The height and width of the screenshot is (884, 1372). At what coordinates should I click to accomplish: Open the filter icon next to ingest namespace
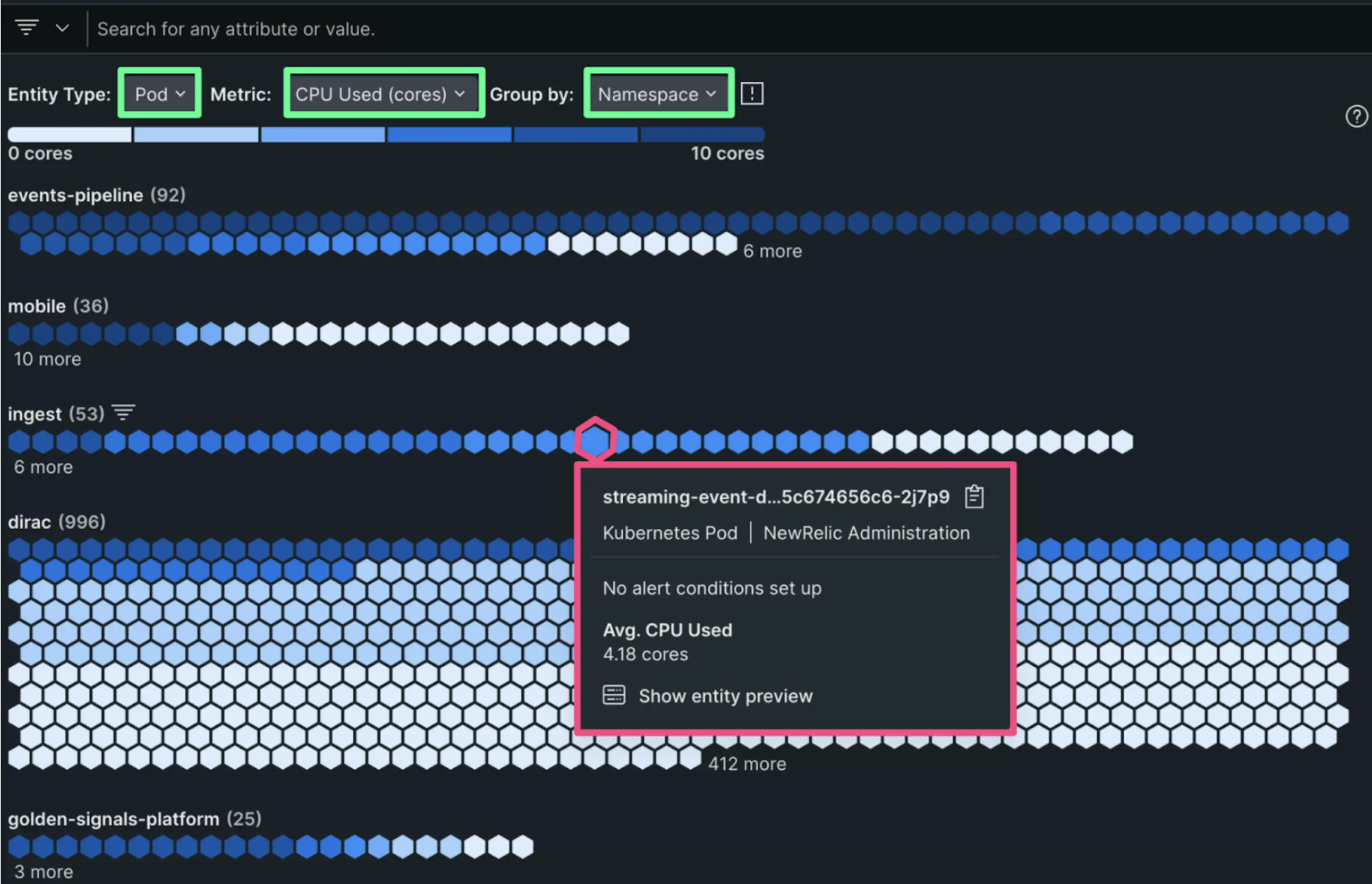pos(123,412)
